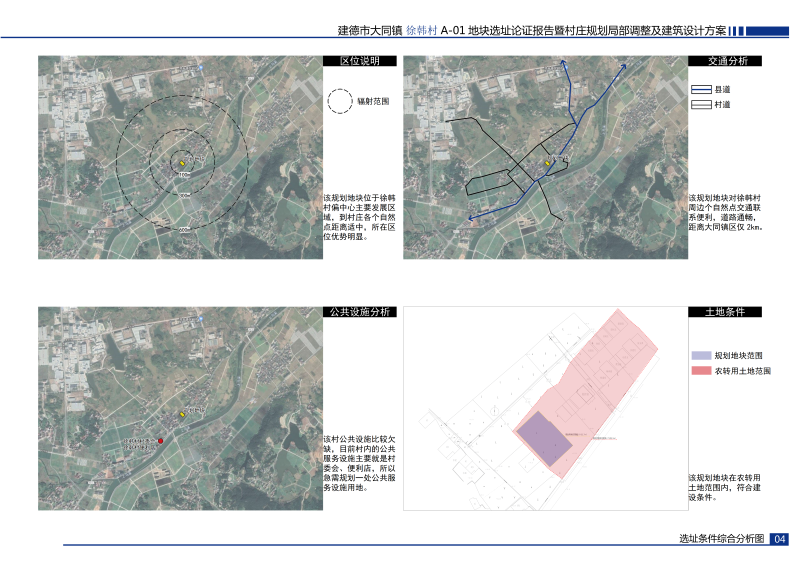This screenshot has width=800, height=566.
Task: Click the page number 04 box
Action: 780,539
